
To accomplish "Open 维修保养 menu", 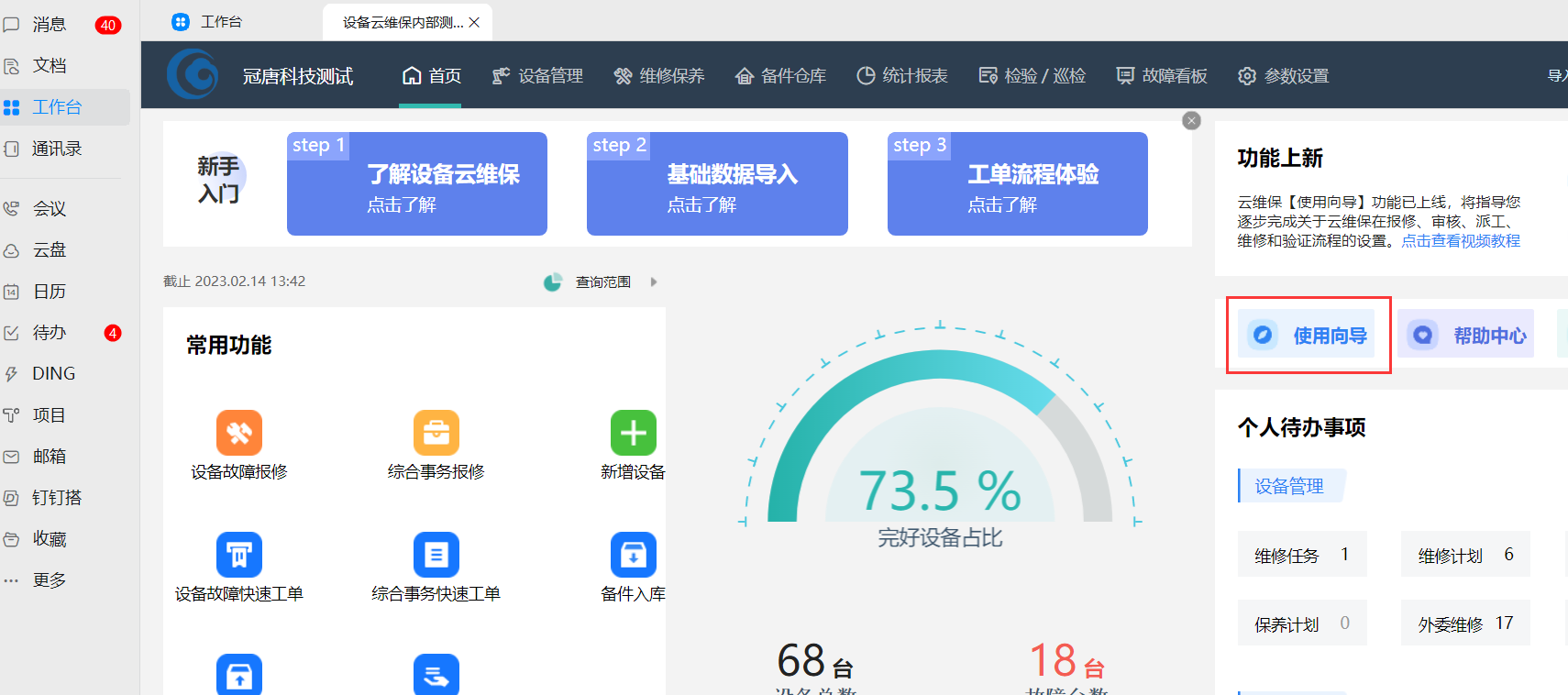I will pos(659,76).
